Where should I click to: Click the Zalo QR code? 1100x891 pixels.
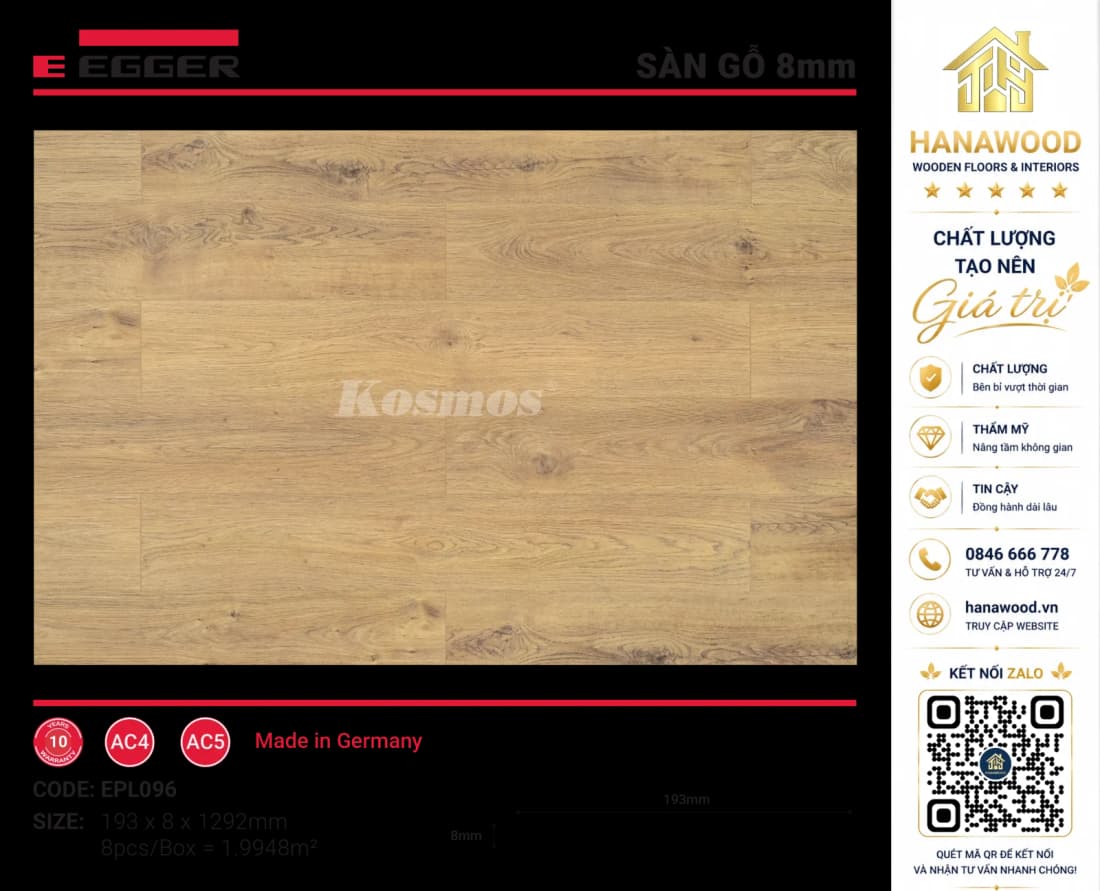click(995, 763)
